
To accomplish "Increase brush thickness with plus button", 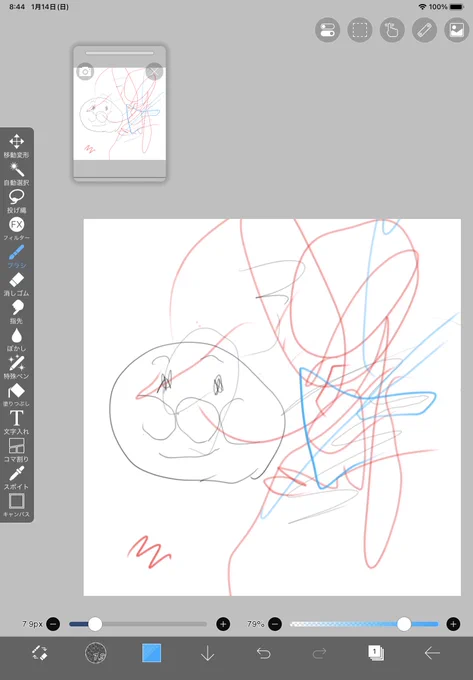I will [x=223, y=624].
